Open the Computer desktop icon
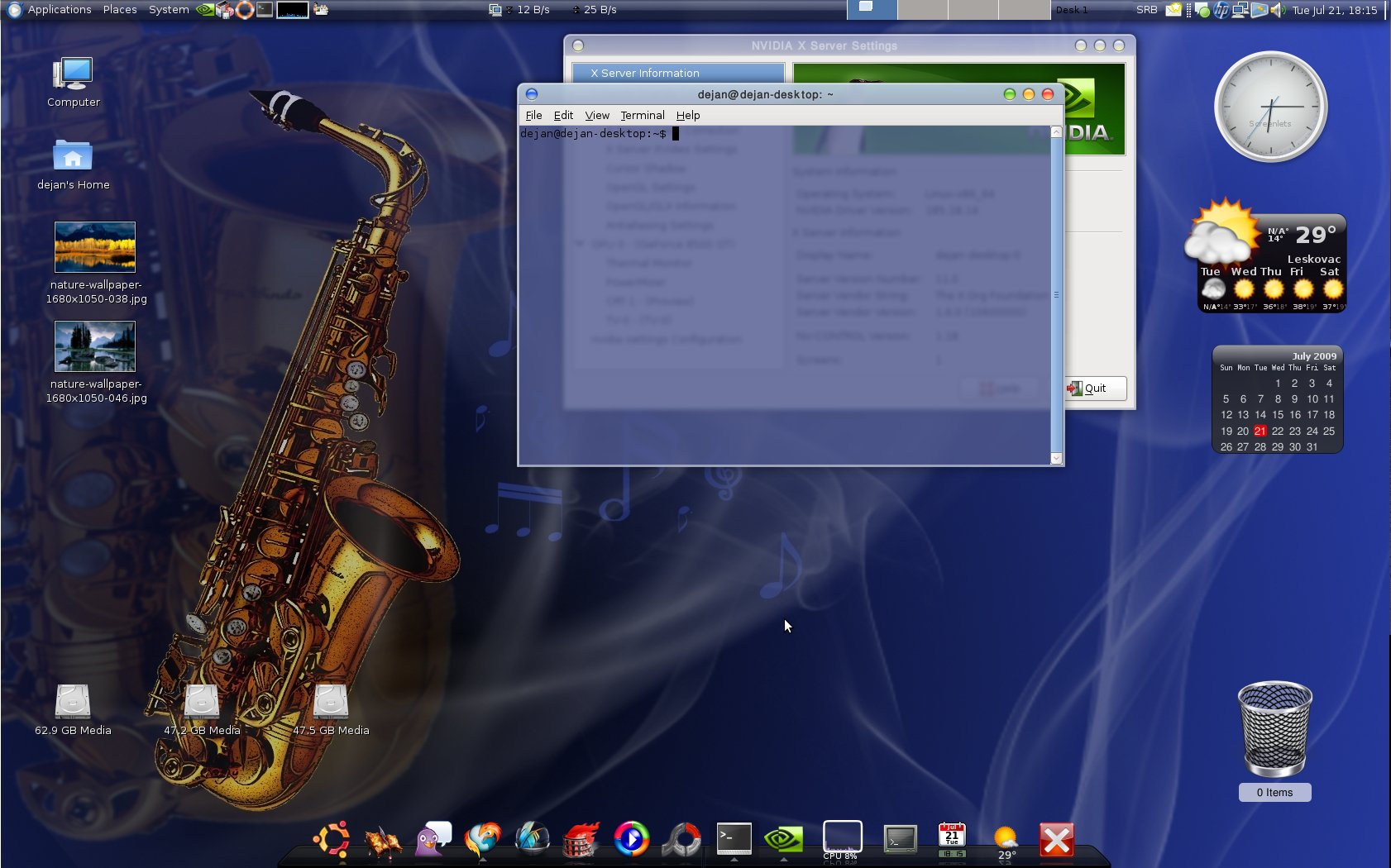 [73, 75]
